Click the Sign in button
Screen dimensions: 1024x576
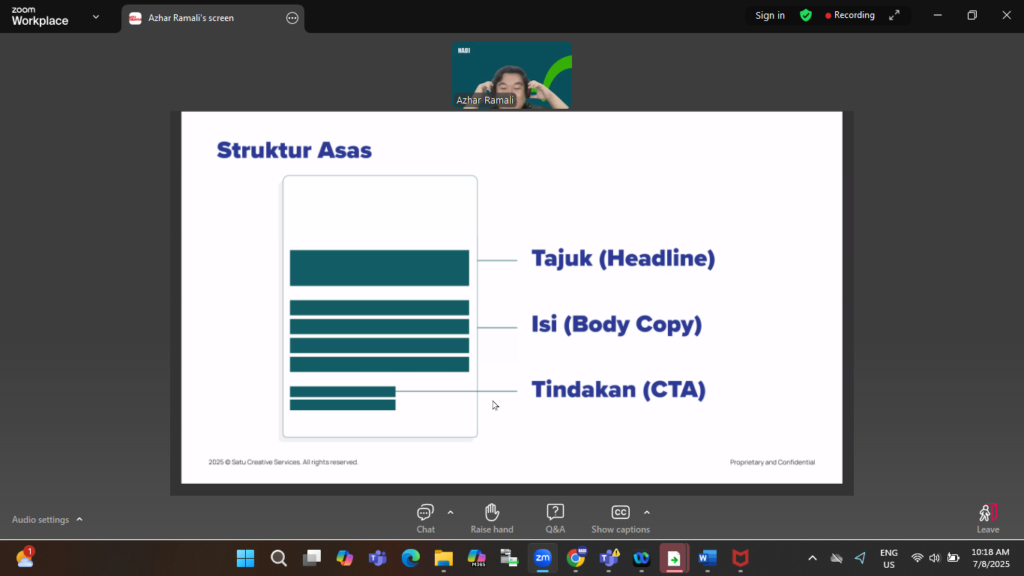770,16
